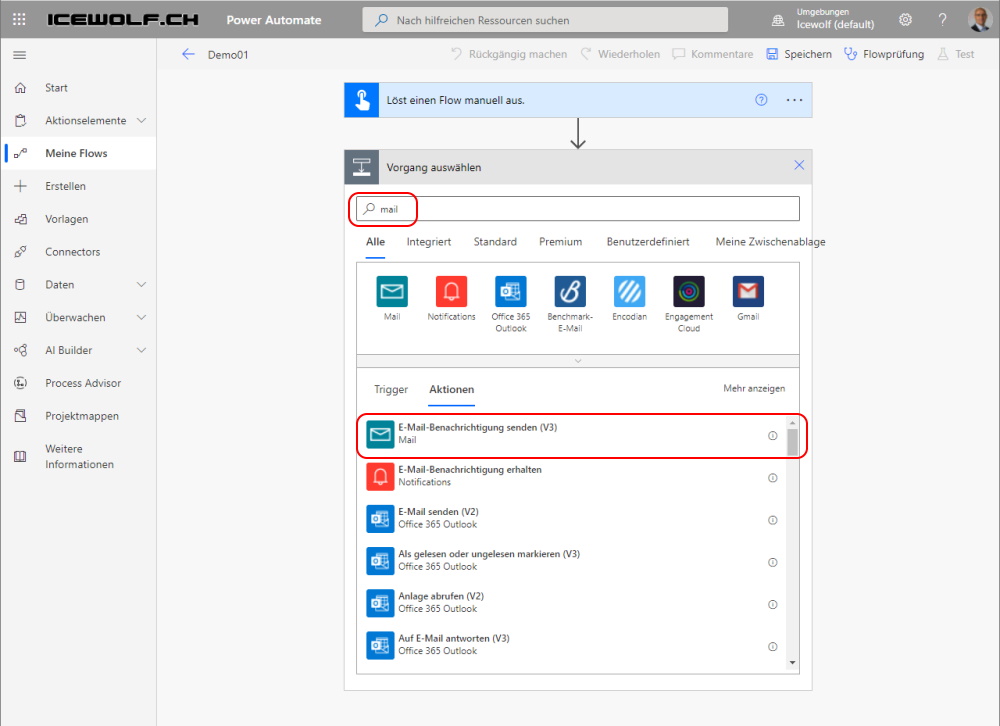Viewport: 1000px width, 726px height.
Task: Select the Mail connector icon
Action: tap(392, 292)
